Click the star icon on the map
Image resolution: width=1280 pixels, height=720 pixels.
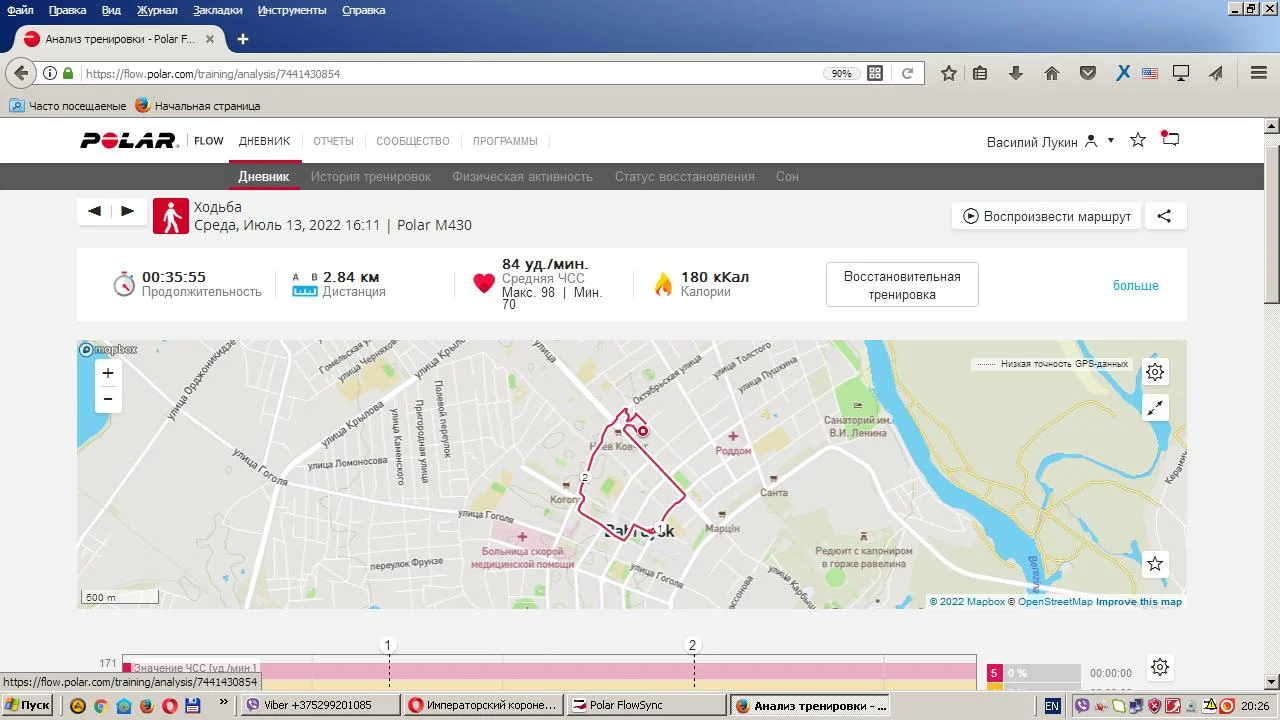[x=1155, y=564]
